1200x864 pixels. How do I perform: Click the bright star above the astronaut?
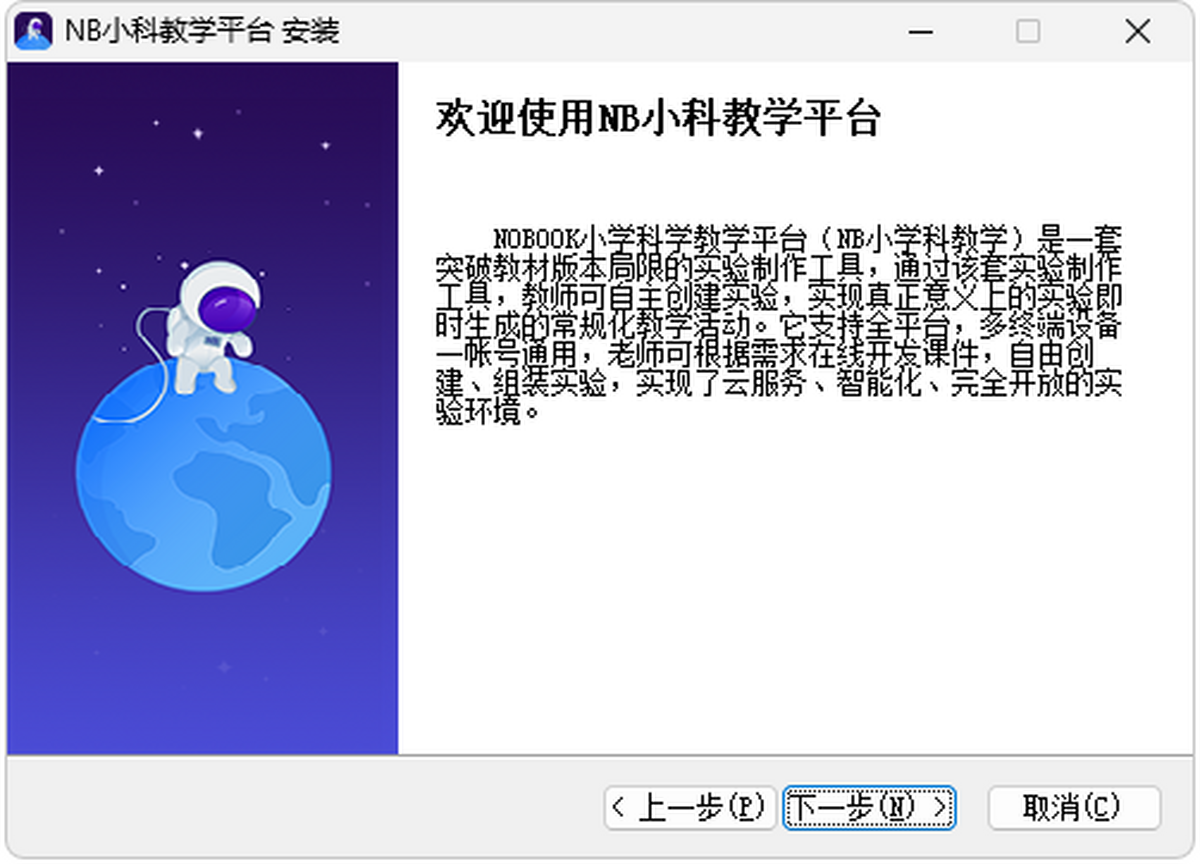tap(198, 133)
